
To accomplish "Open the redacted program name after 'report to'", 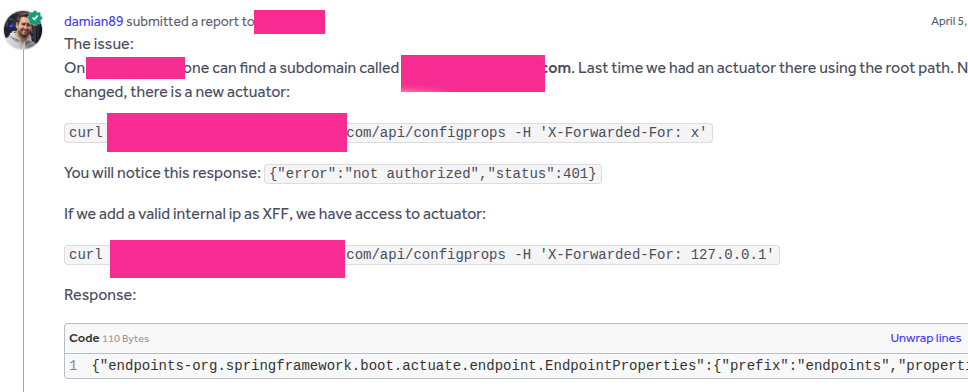I will coord(290,22).
